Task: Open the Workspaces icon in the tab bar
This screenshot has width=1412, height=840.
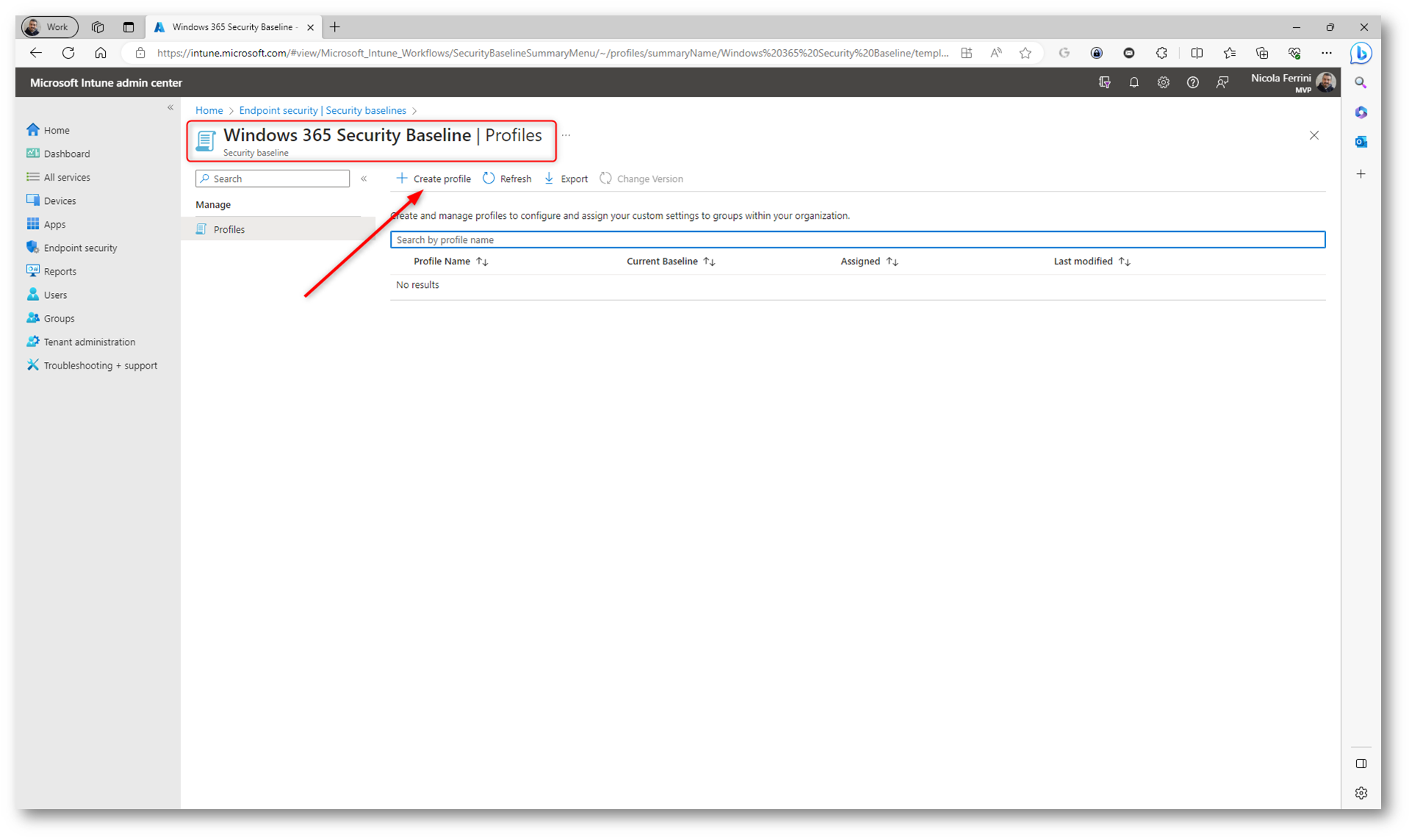Action: (98, 27)
